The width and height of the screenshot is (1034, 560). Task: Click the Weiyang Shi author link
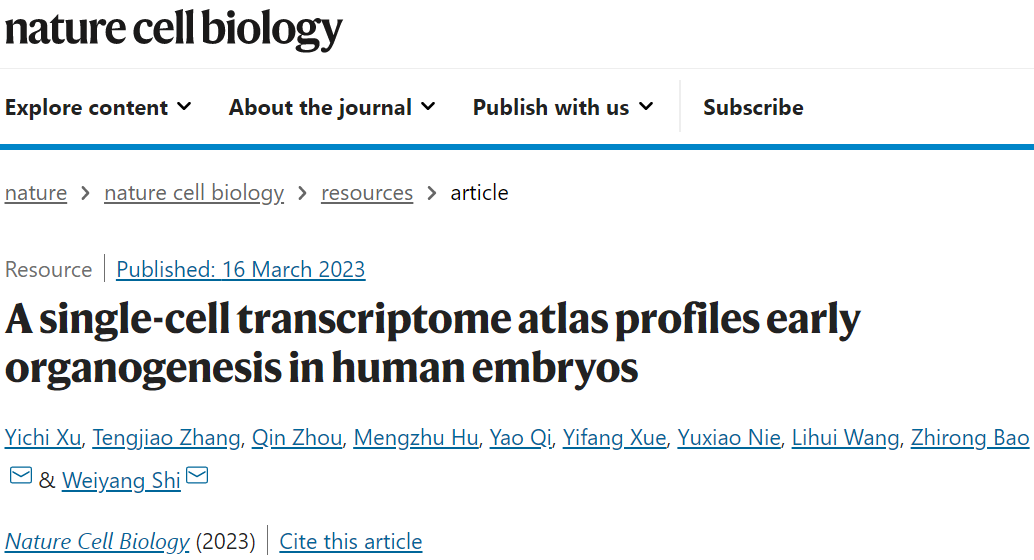click(x=121, y=480)
